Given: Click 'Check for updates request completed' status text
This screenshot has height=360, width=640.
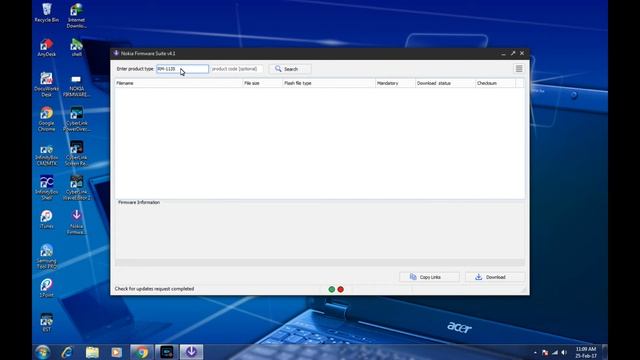Looking at the screenshot, I should click(x=154, y=289).
